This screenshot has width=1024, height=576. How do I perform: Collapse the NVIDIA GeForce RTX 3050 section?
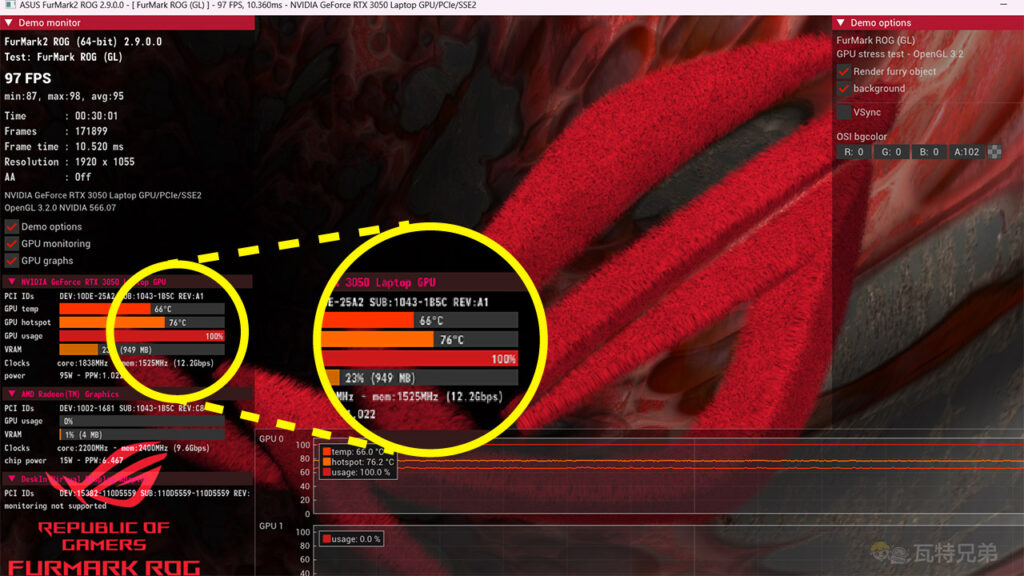[11, 281]
